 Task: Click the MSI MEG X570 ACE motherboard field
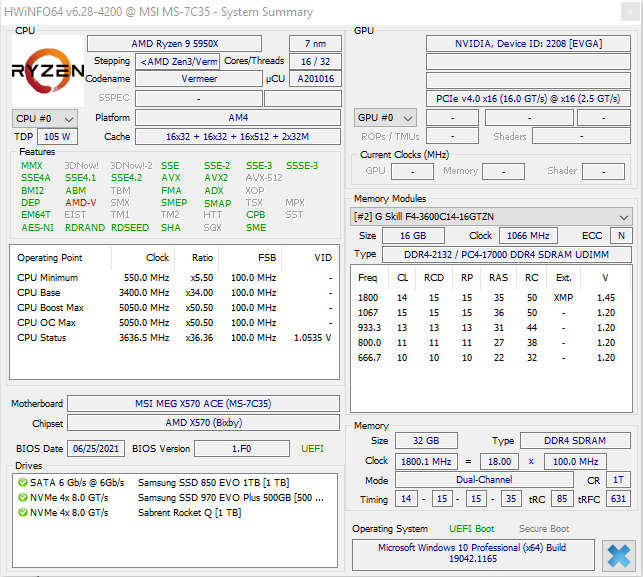pyautogui.click(x=203, y=404)
